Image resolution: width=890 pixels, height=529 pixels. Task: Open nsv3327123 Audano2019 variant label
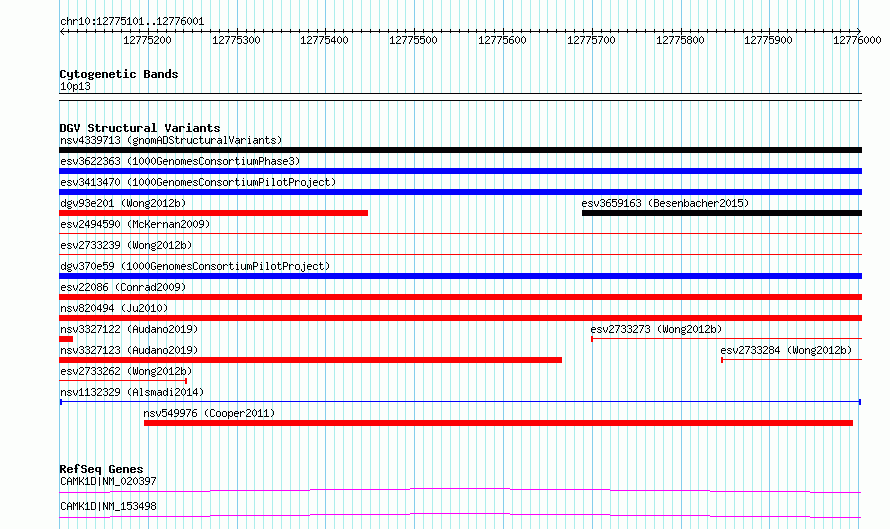pyautogui.click(x=129, y=350)
